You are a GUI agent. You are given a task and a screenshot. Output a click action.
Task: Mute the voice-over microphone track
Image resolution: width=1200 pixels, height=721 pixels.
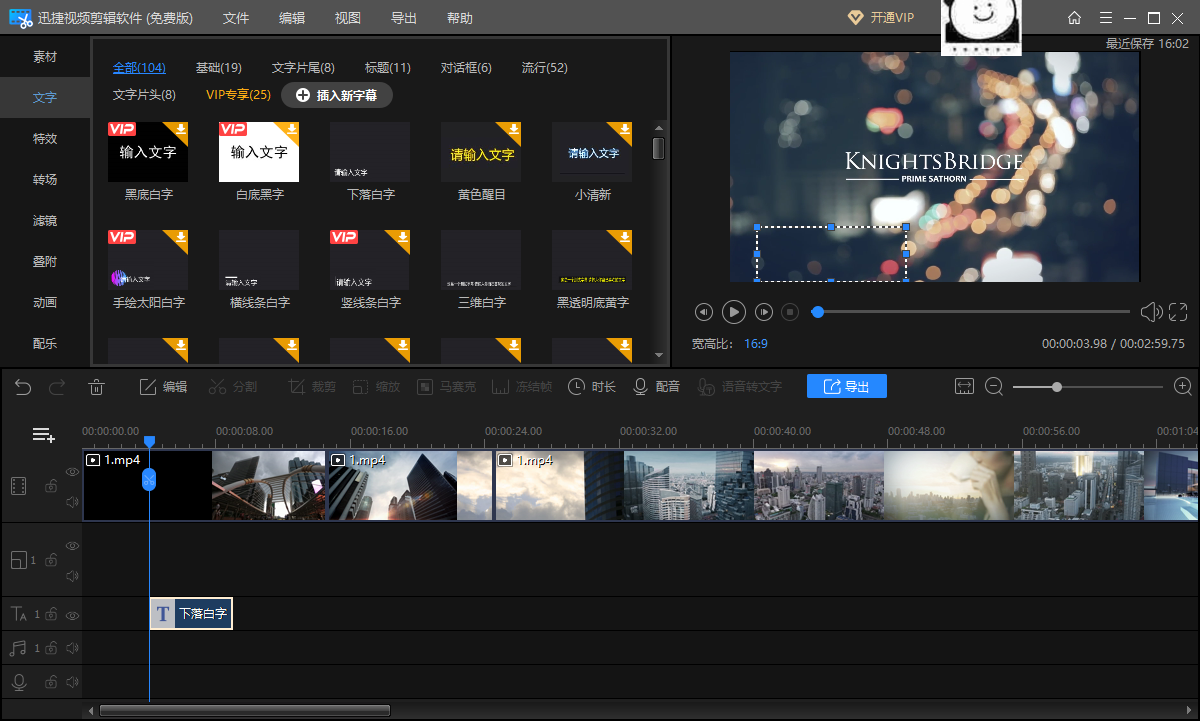pyautogui.click(x=72, y=683)
